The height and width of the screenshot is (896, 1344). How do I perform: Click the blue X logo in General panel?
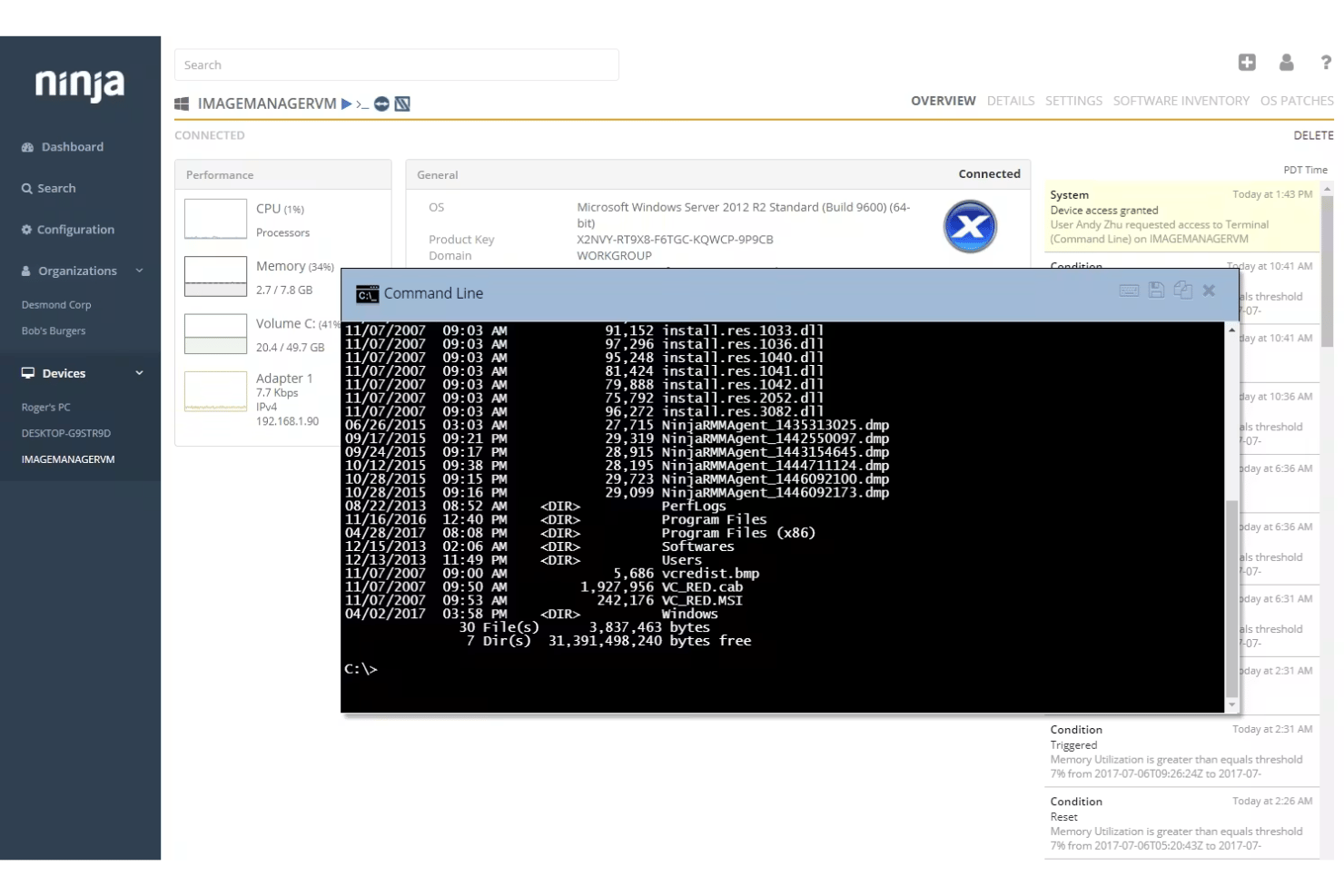970,227
